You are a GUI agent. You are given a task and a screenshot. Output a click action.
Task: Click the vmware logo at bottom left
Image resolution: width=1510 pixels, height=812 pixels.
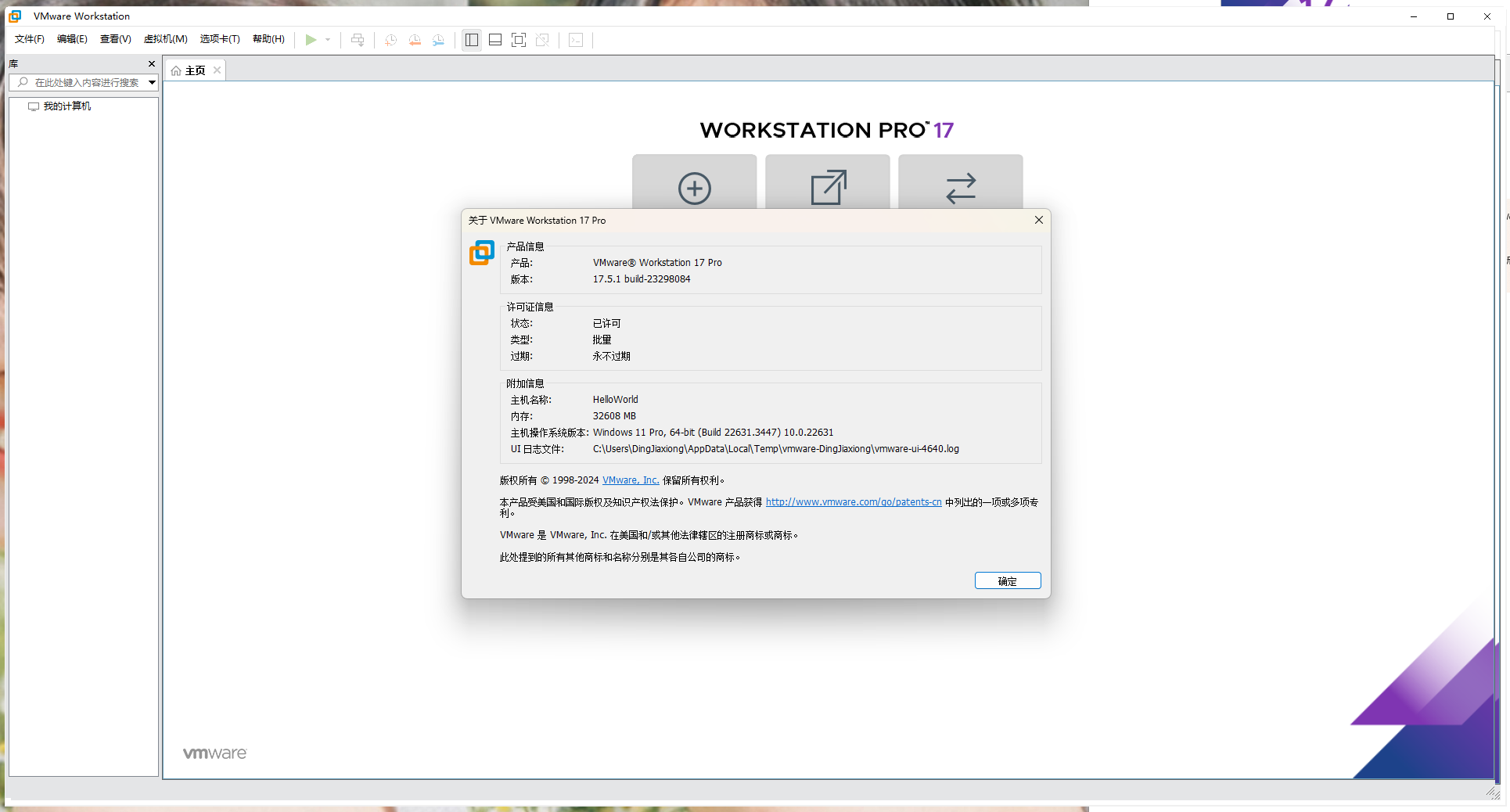tap(214, 753)
